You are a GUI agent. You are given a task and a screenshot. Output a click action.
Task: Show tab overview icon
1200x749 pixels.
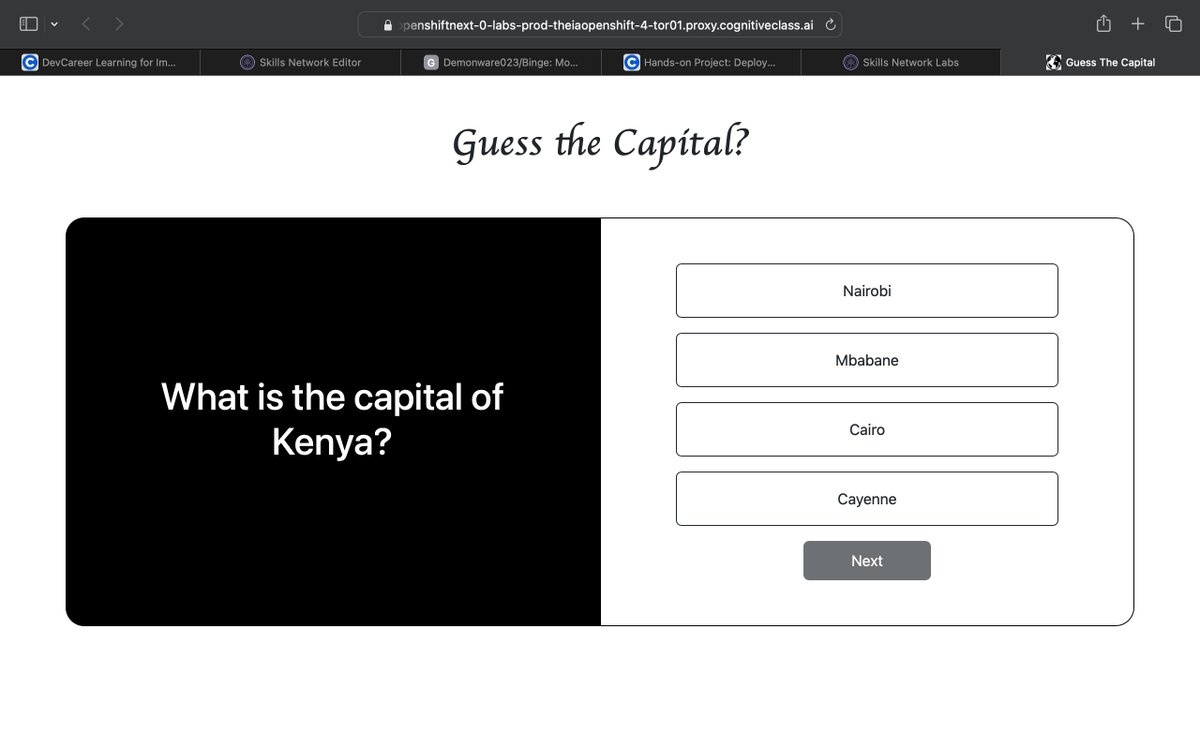pos(1173,23)
